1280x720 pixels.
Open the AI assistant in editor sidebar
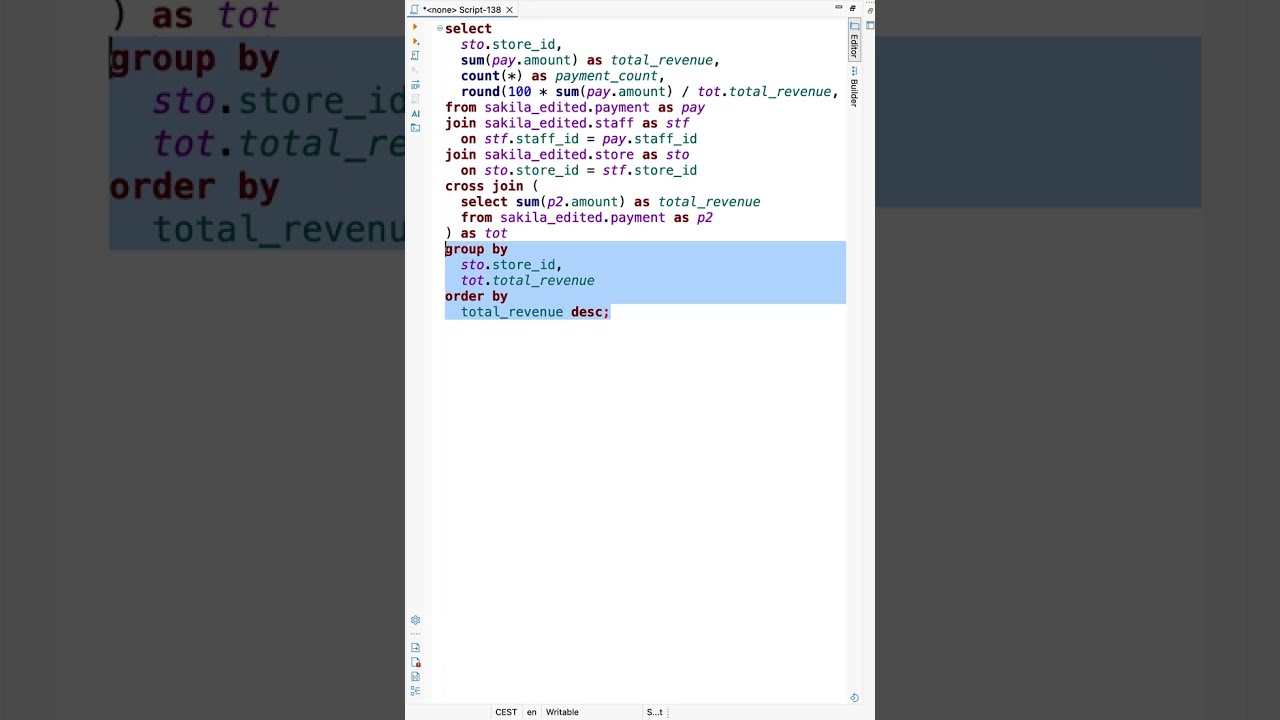click(x=415, y=113)
